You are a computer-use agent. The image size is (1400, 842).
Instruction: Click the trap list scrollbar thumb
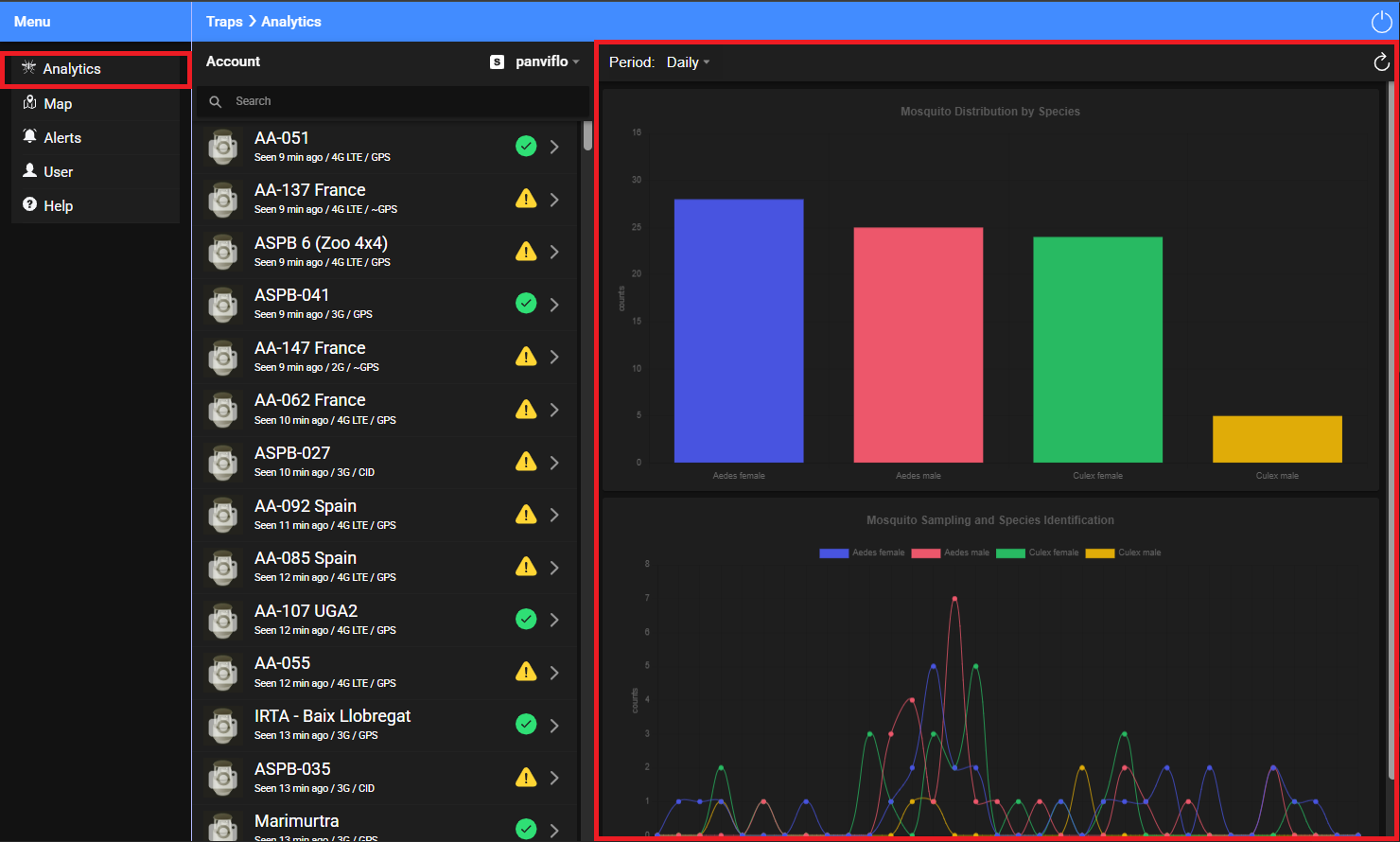(587, 135)
